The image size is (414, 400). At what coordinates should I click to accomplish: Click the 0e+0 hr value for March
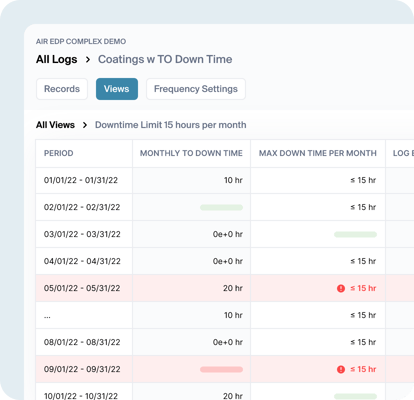228,234
